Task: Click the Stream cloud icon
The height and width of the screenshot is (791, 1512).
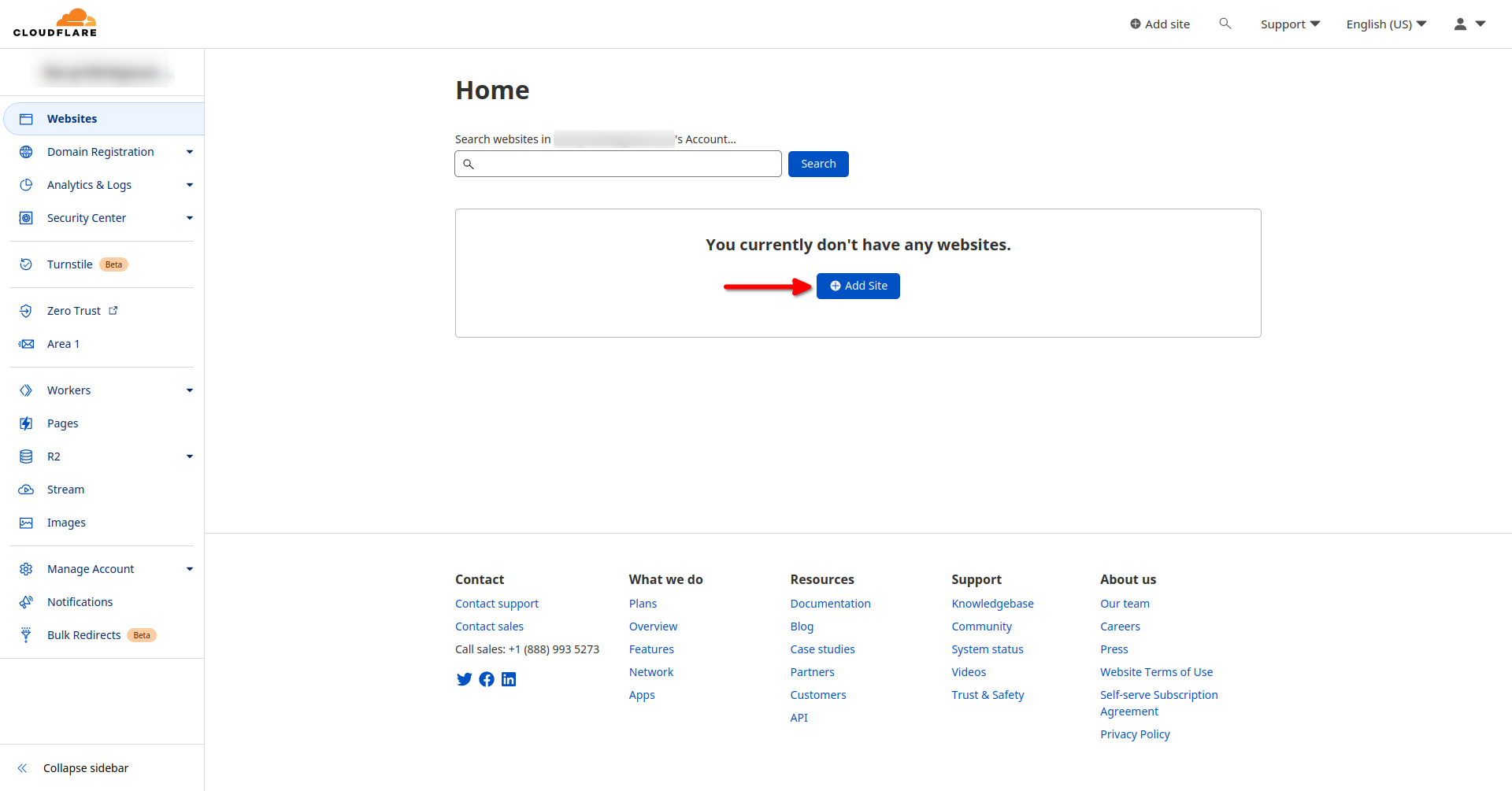Action: 26,490
